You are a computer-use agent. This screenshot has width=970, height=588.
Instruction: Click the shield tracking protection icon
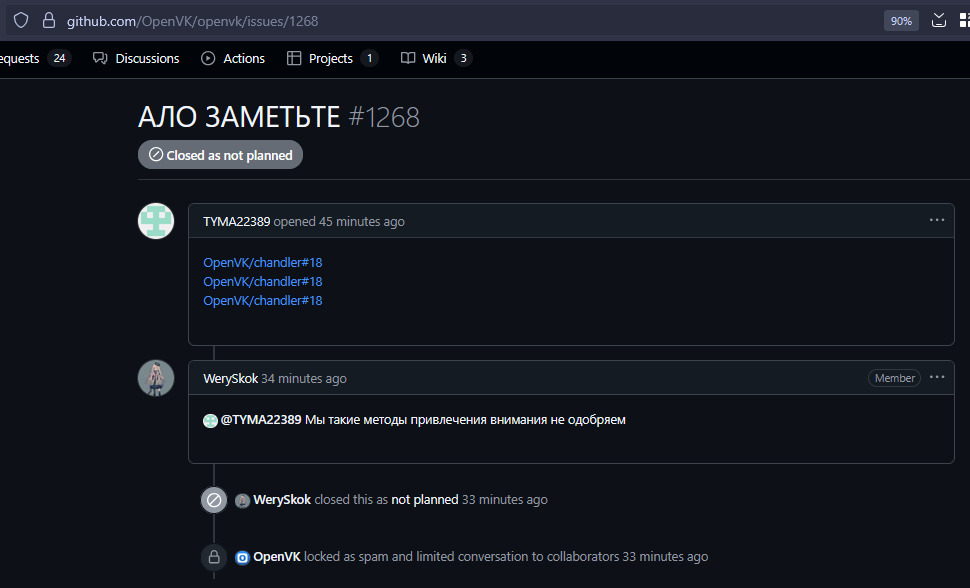(x=21, y=20)
